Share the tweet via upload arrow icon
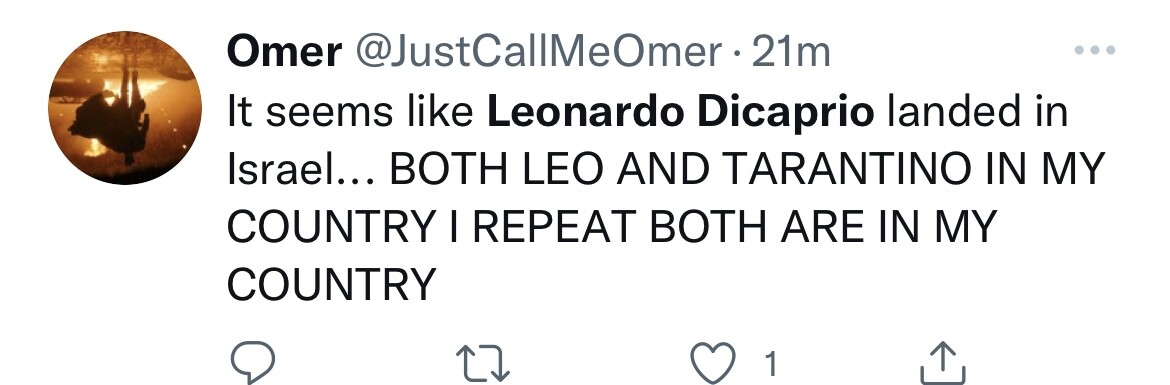Viewport: 1170px width, 385px height. 943,363
